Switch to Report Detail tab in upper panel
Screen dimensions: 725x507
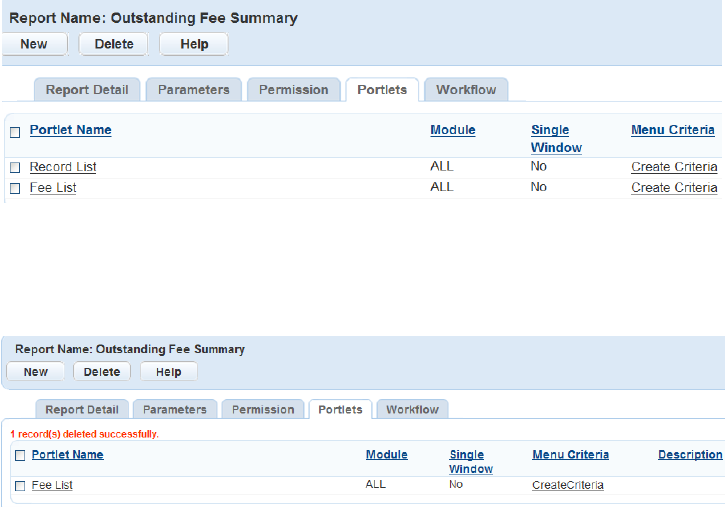(87, 90)
